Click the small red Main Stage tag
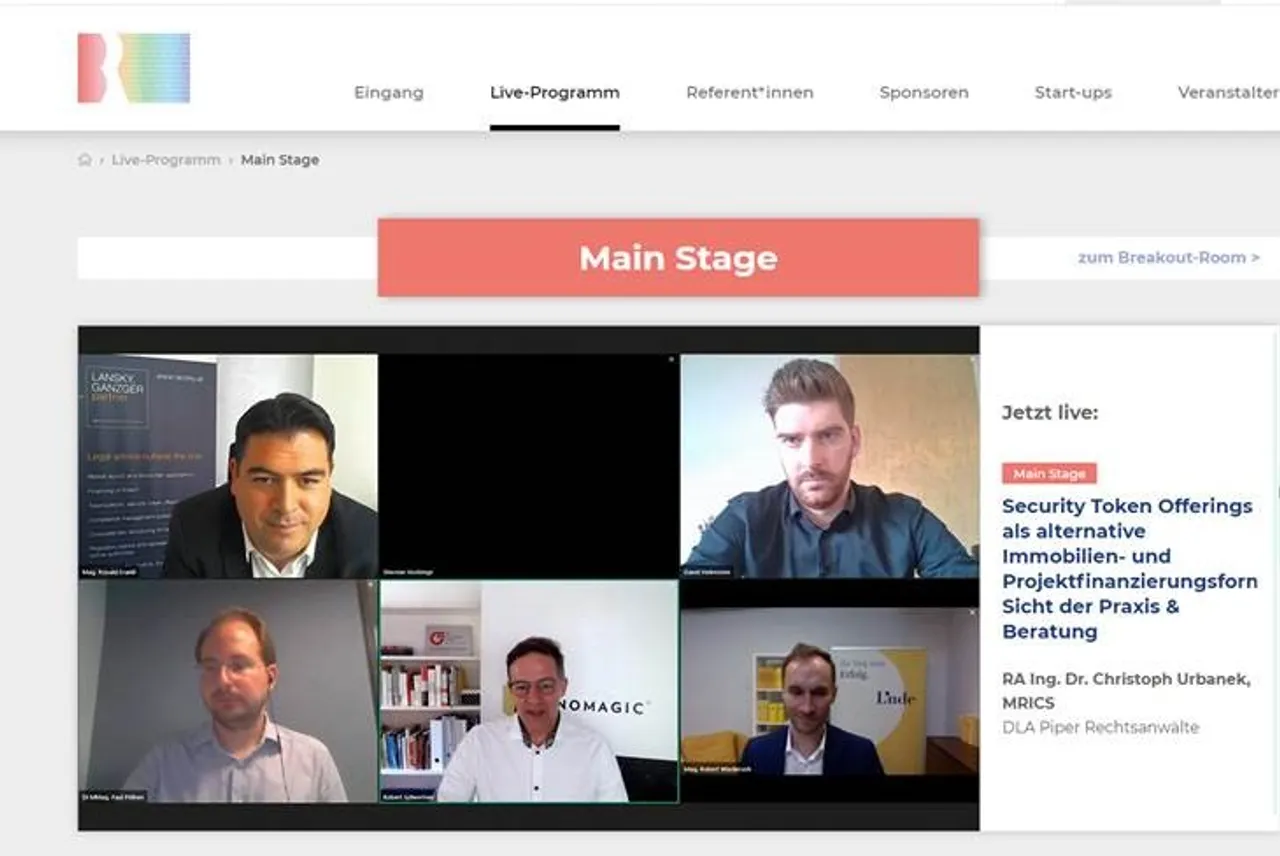Viewport: 1280px width, 856px height. tap(1049, 473)
